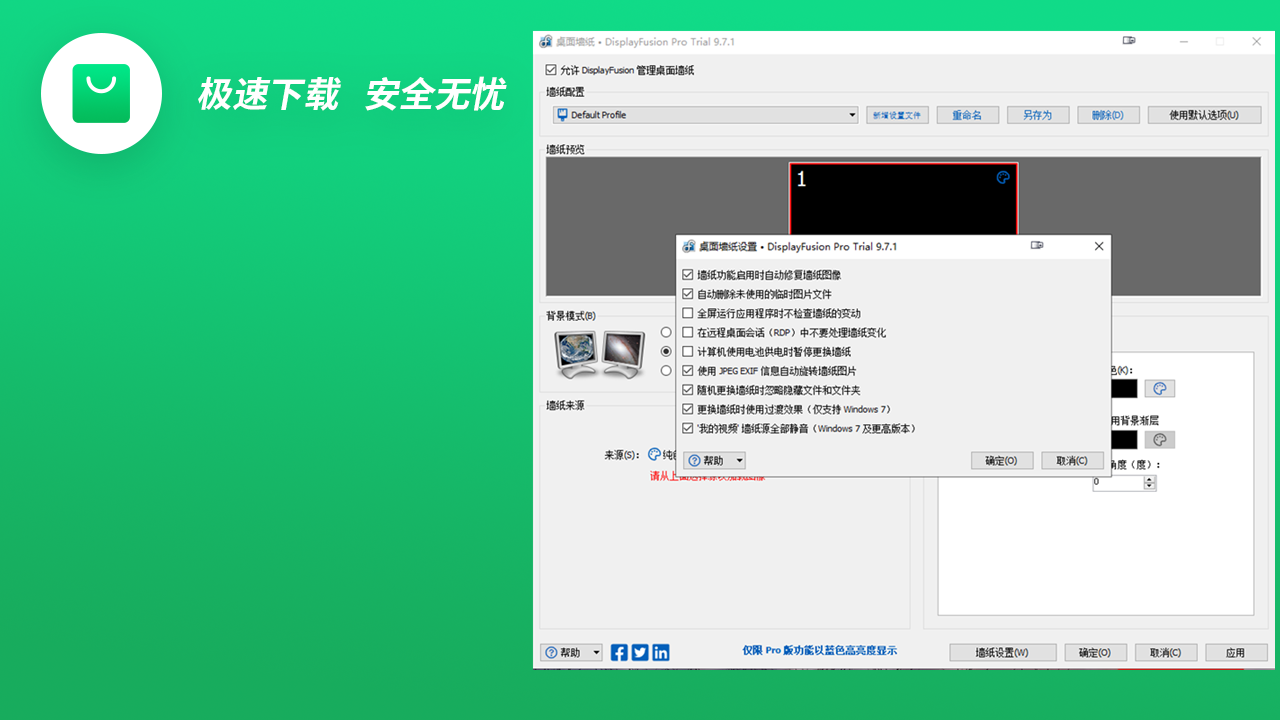Open DisplayFusion's Twitter page
Viewport: 1280px width, 720px height.
[x=639, y=652]
